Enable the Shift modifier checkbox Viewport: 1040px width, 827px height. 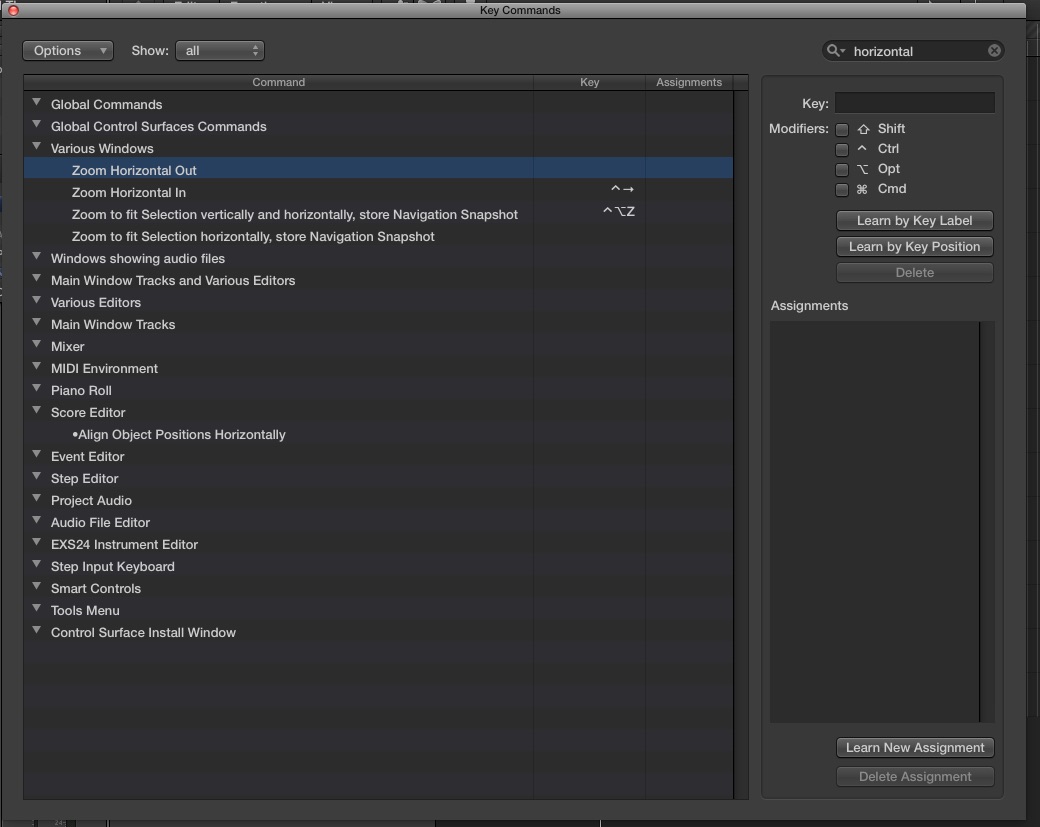point(841,128)
